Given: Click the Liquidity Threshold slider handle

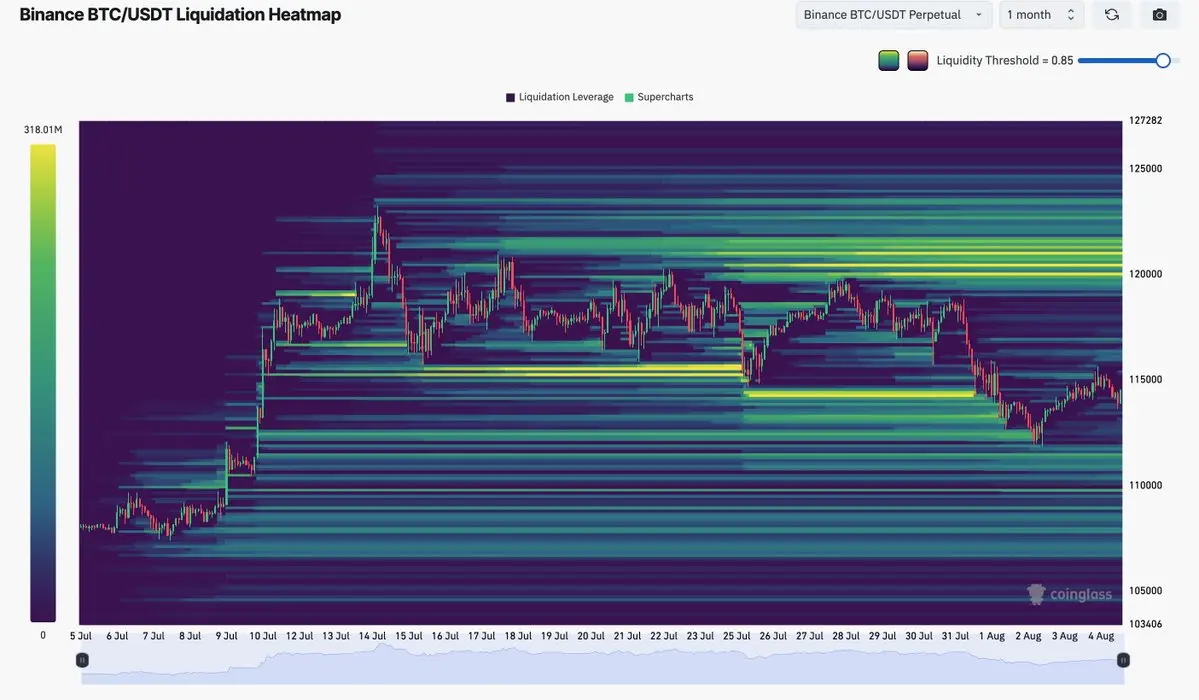Looking at the screenshot, I should coord(1162,60).
